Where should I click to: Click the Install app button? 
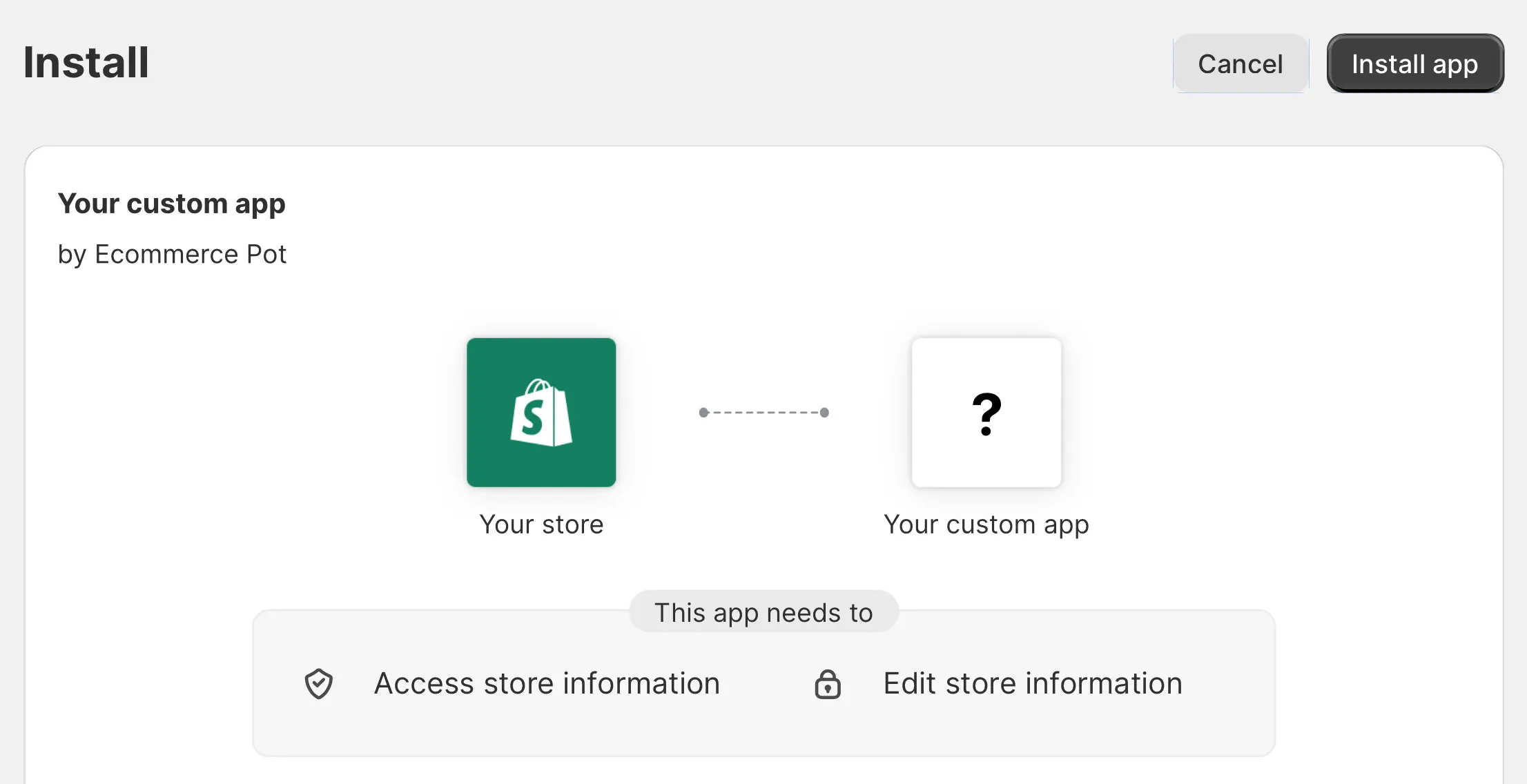coord(1414,63)
